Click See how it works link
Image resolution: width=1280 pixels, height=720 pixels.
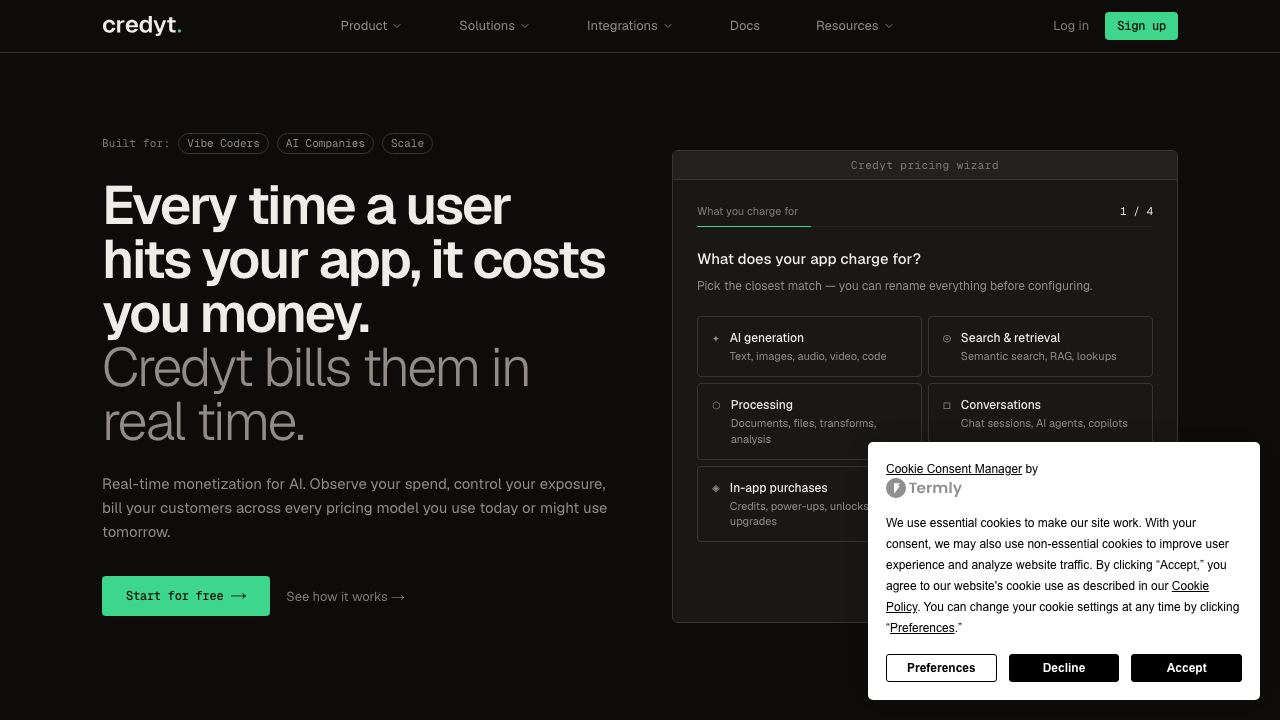(x=345, y=597)
